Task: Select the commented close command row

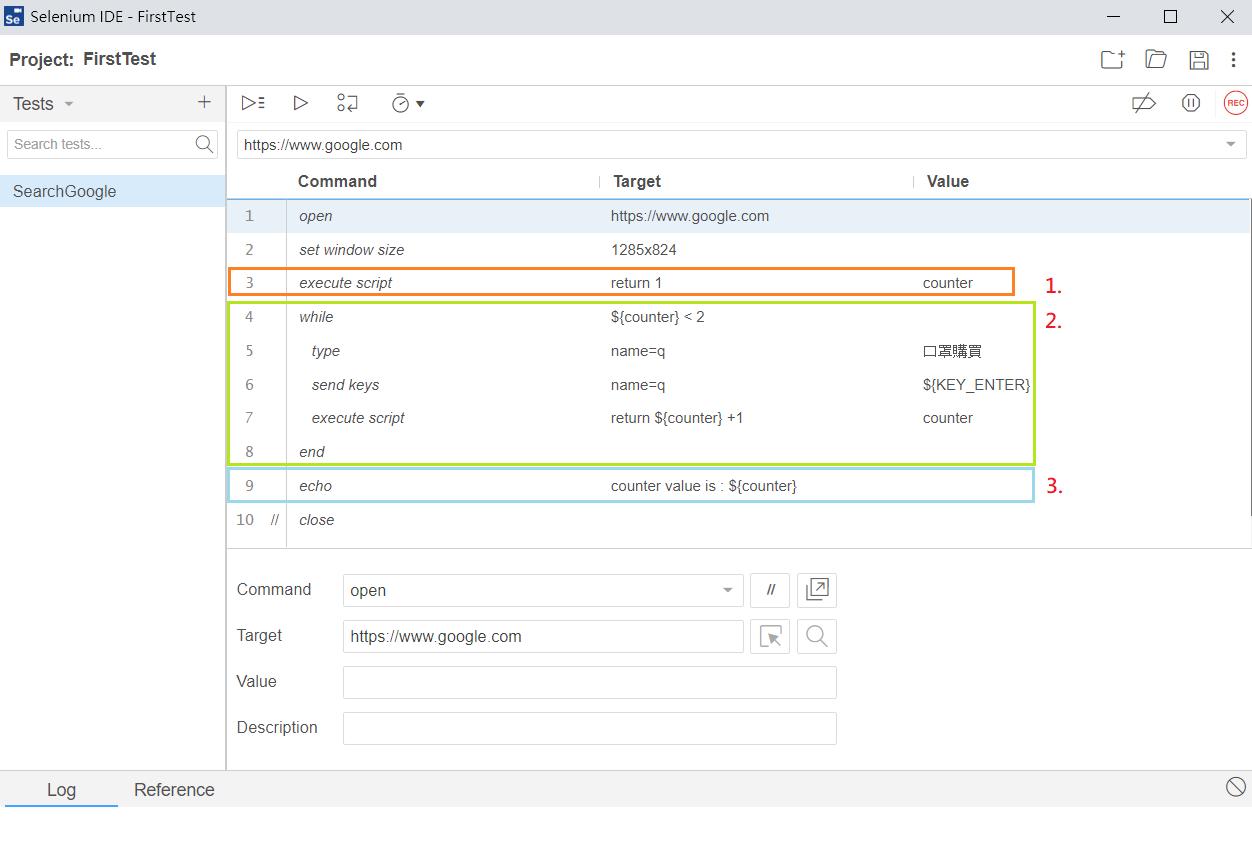Action: (739, 520)
